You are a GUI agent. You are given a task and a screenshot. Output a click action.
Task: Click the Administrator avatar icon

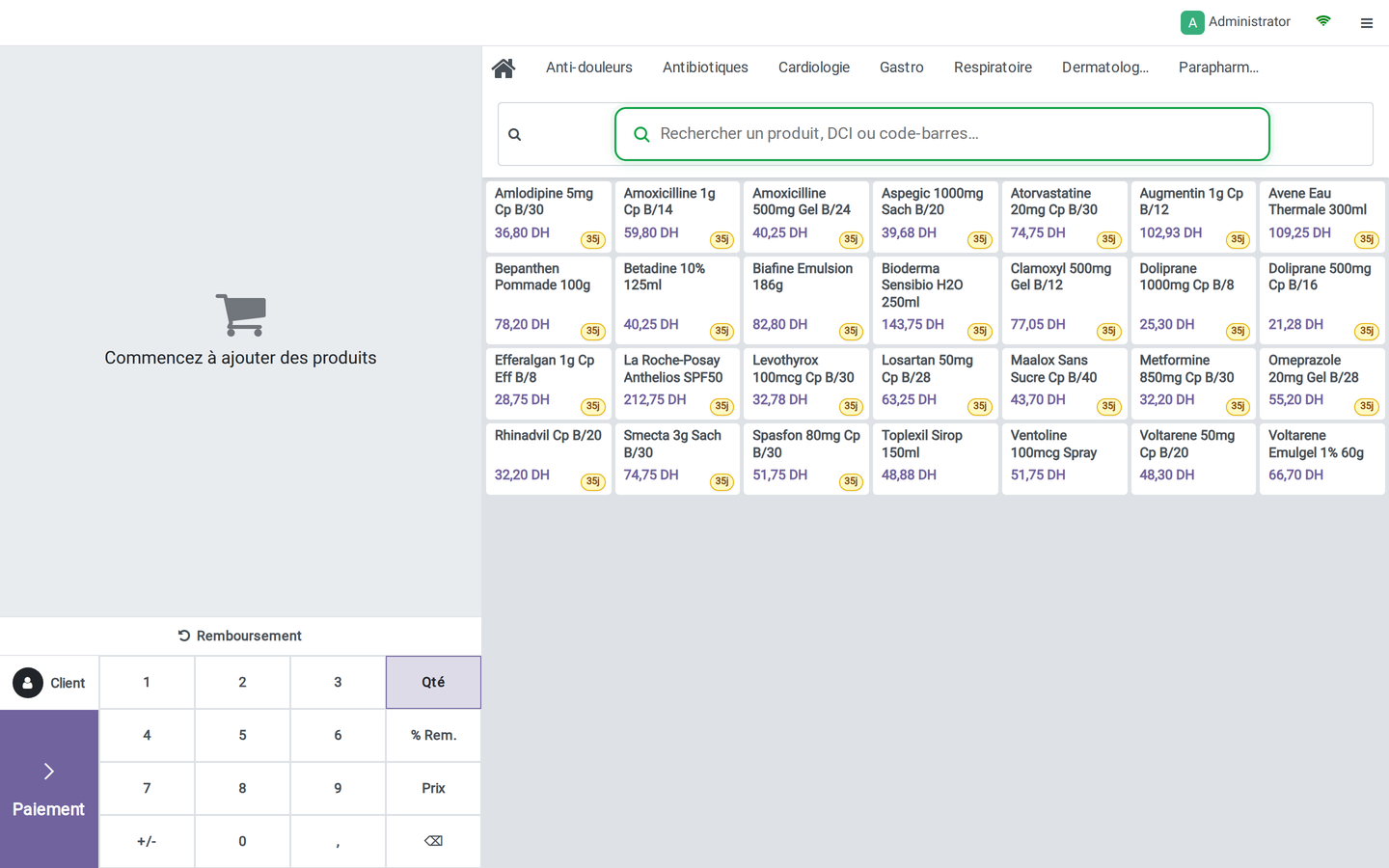coord(1192,22)
